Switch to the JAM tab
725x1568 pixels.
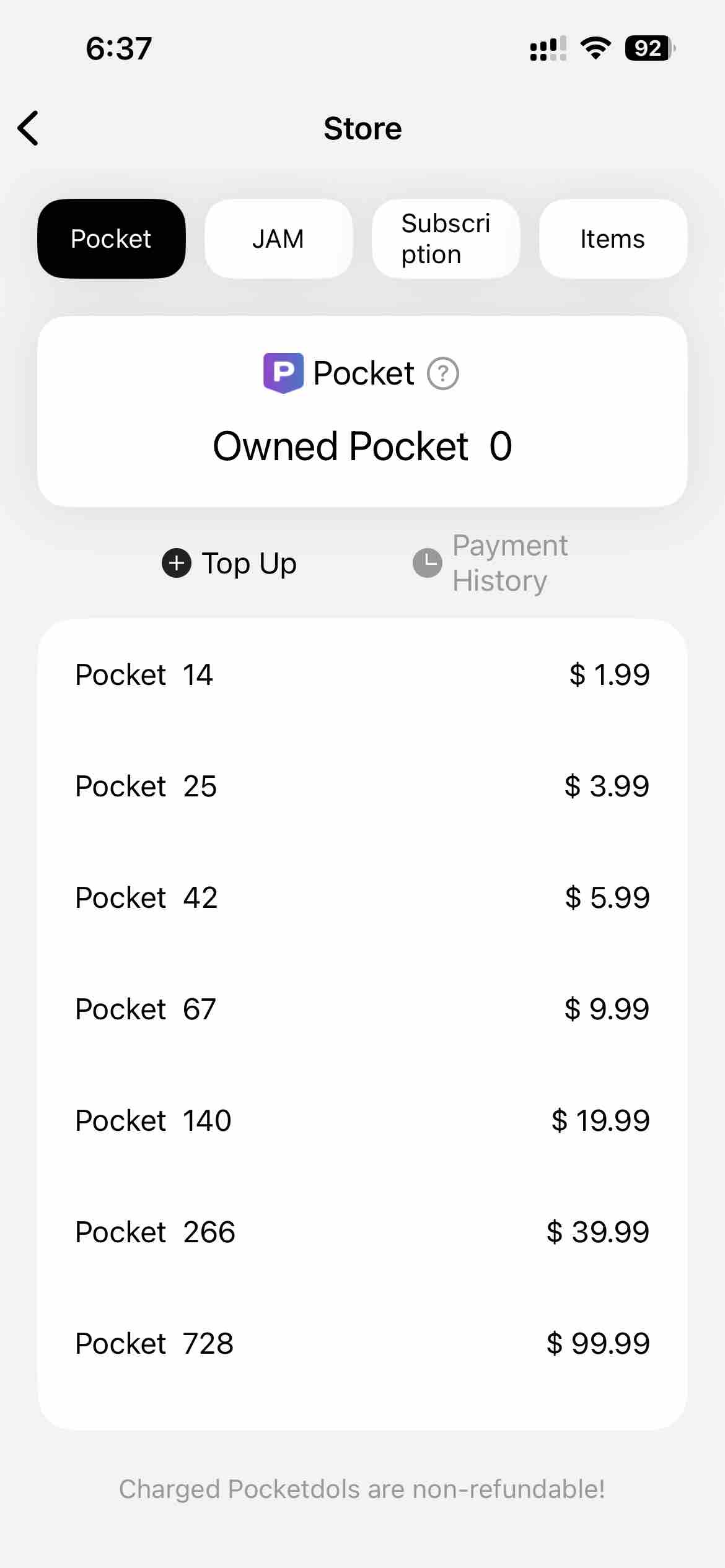point(278,238)
